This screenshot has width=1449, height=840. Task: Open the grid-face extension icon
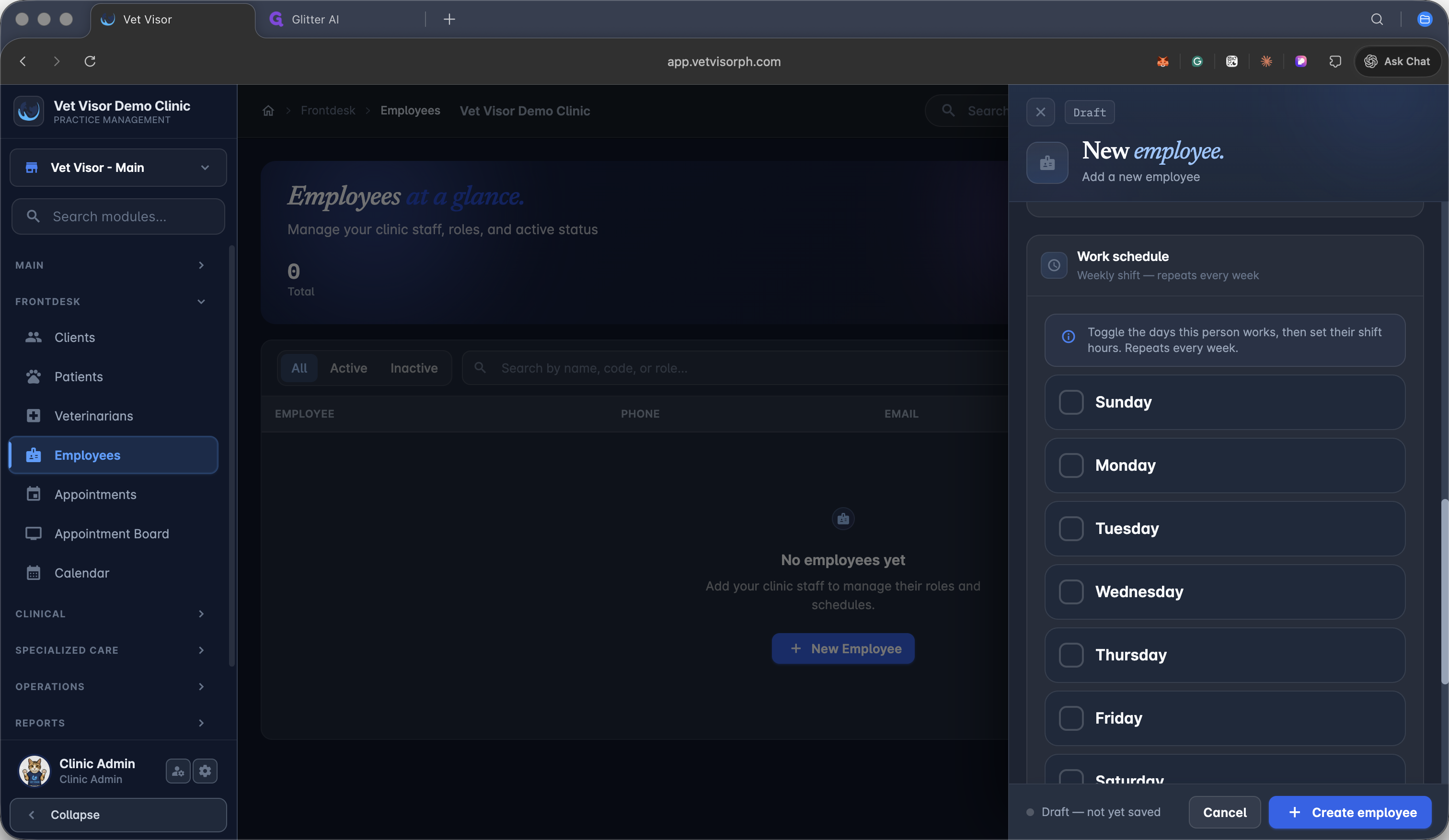pyautogui.click(x=1231, y=61)
